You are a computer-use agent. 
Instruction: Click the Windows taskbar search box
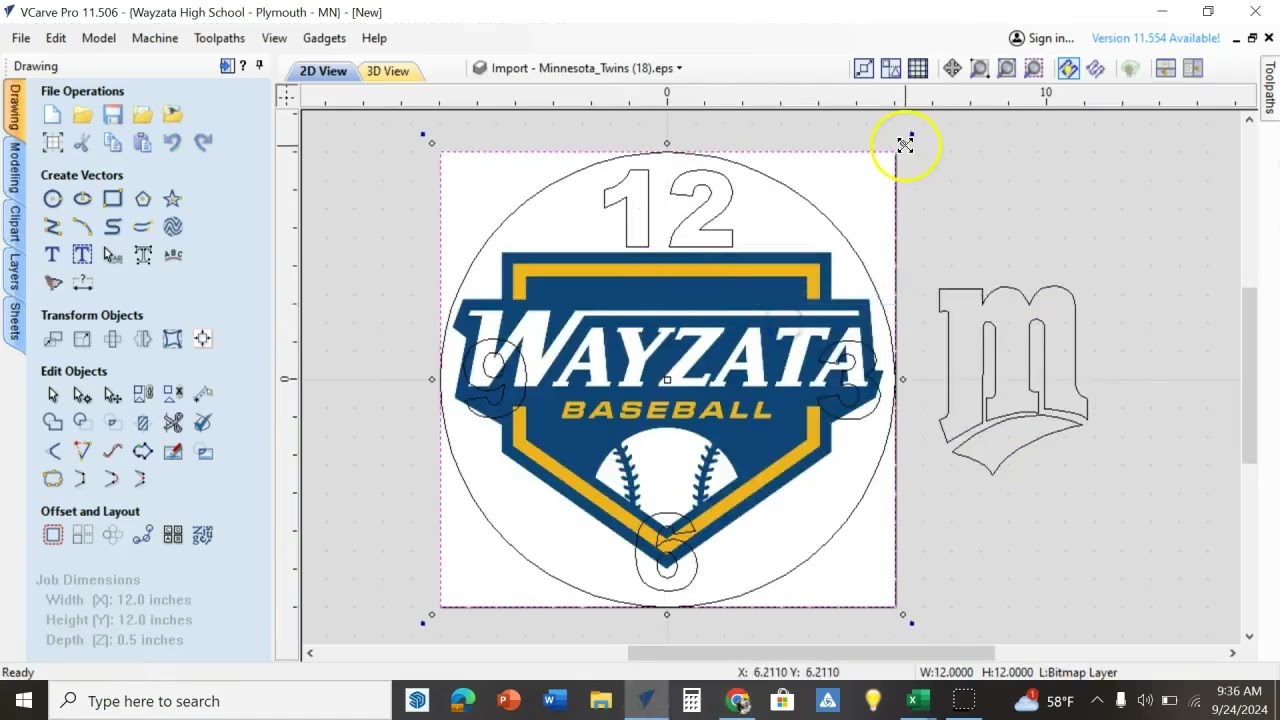(221, 701)
